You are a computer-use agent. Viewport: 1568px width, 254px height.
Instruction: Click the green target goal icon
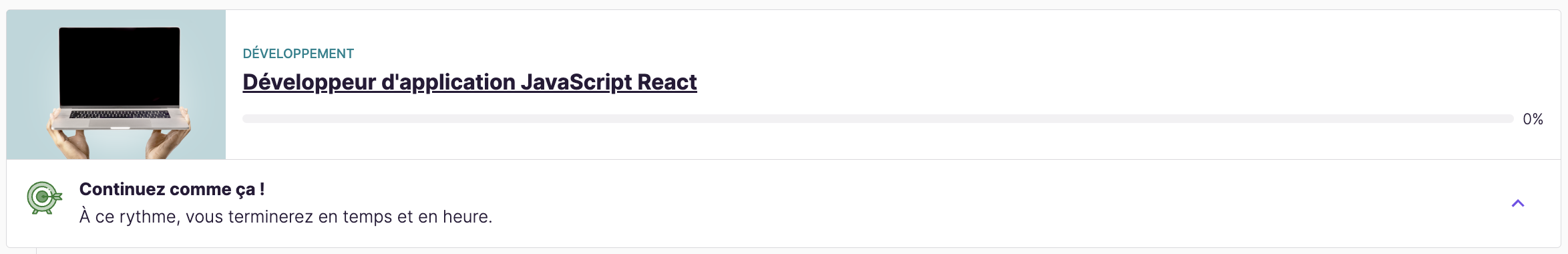tap(44, 198)
